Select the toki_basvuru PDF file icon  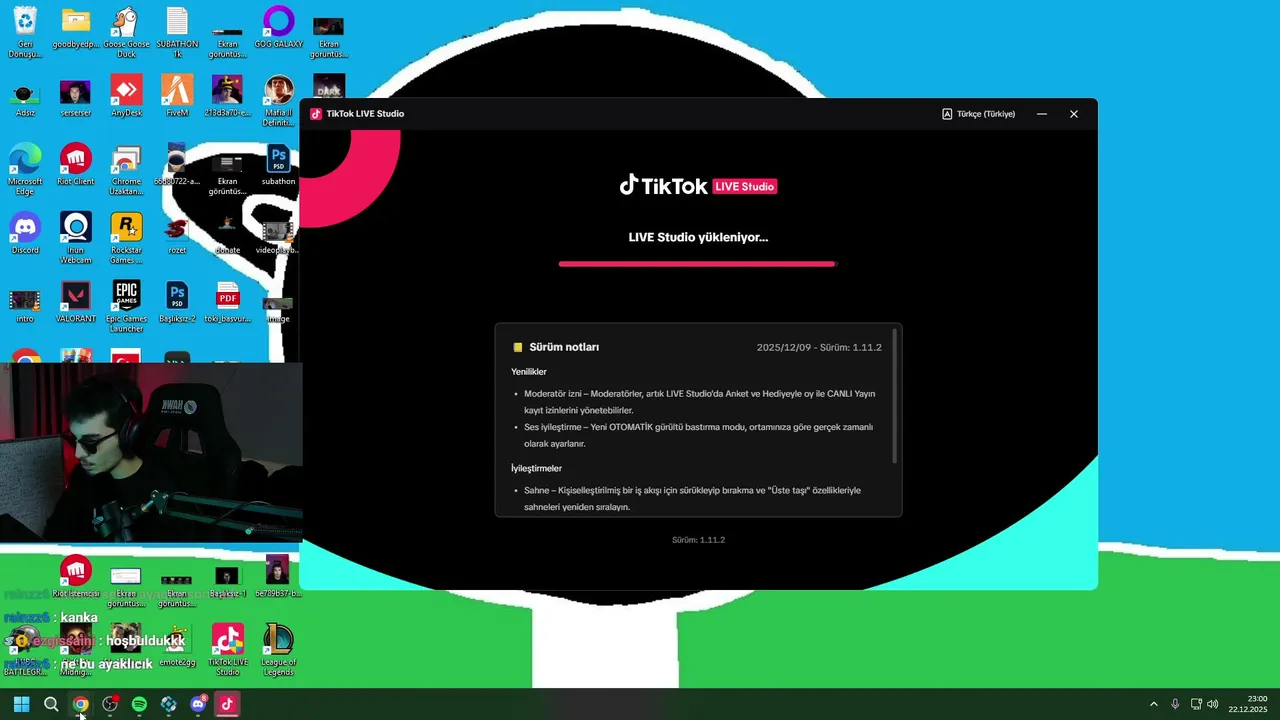tap(228, 302)
